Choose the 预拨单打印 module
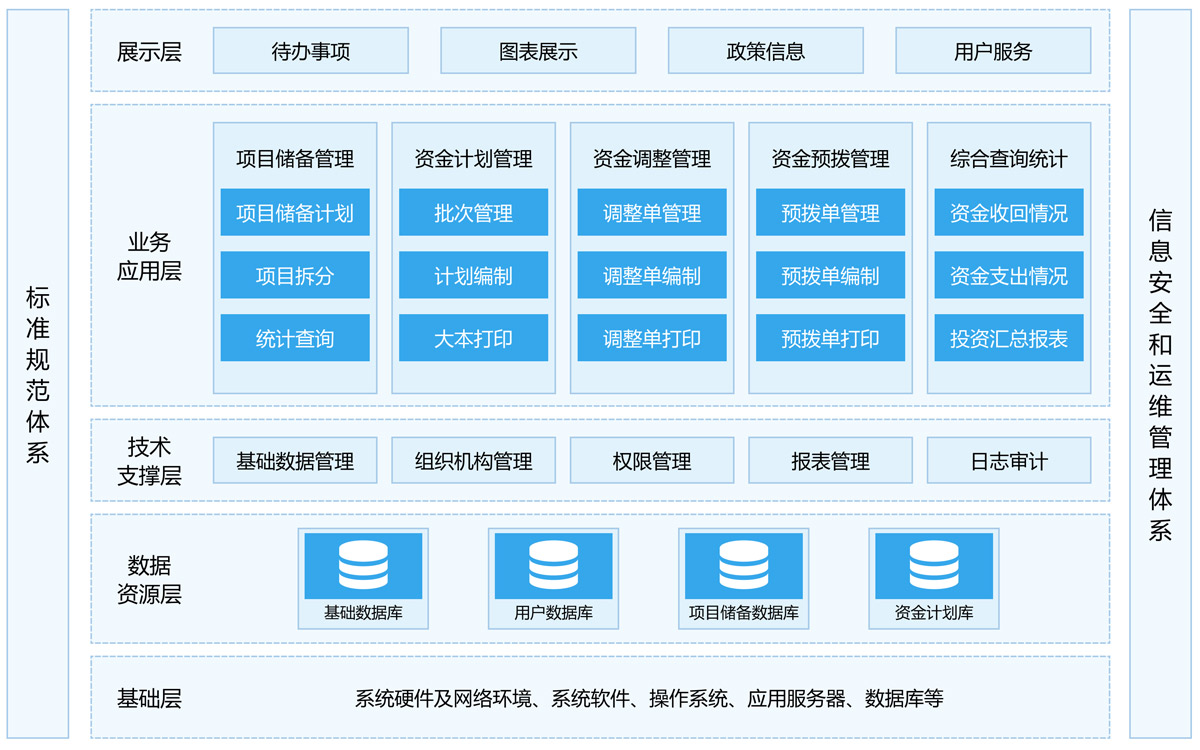The image size is (1200, 750). (x=831, y=338)
